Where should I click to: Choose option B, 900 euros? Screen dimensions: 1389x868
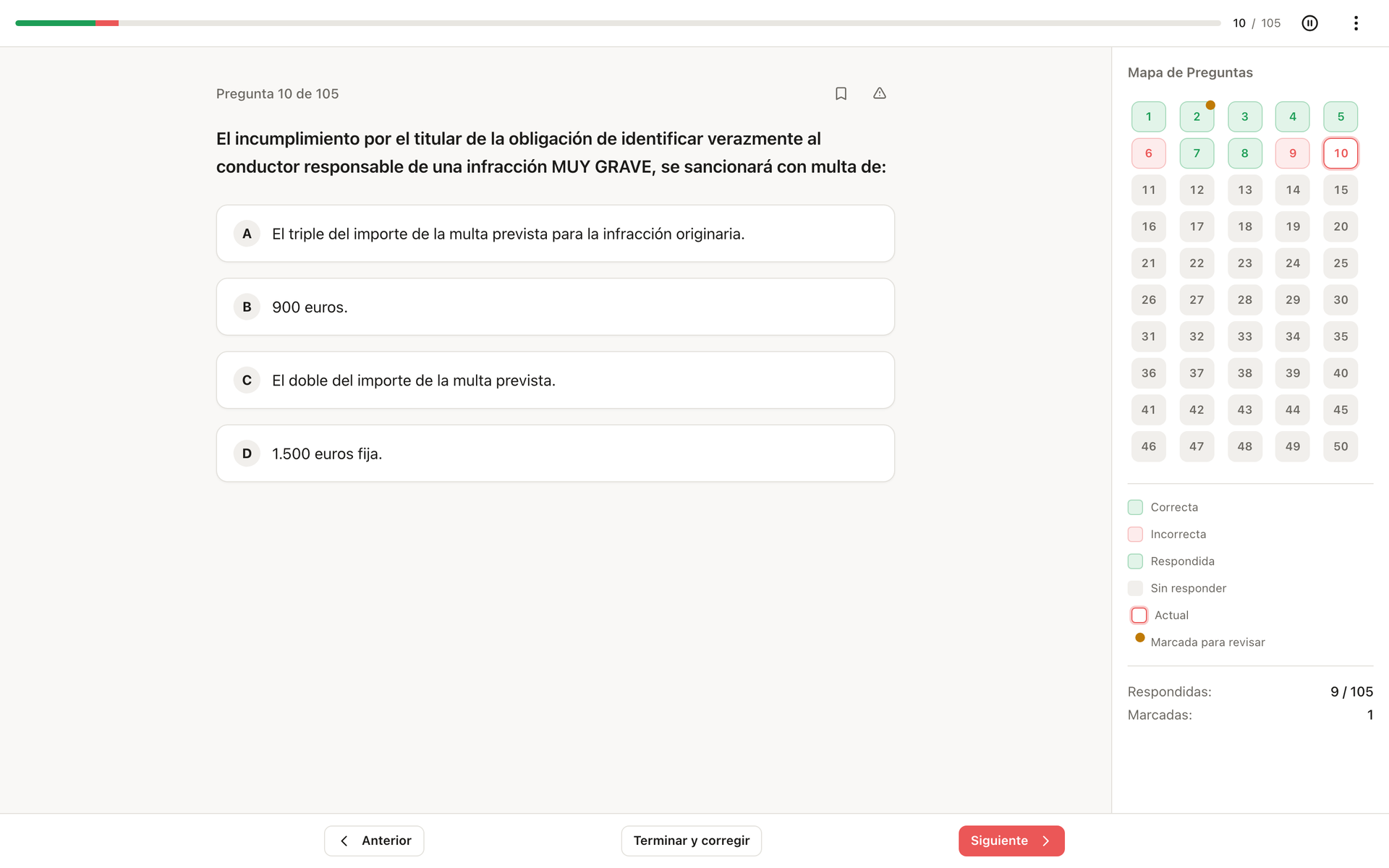555,307
